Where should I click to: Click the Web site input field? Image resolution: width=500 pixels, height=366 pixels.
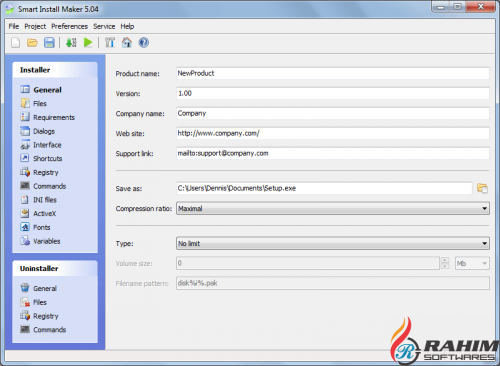[x=333, y=133]
